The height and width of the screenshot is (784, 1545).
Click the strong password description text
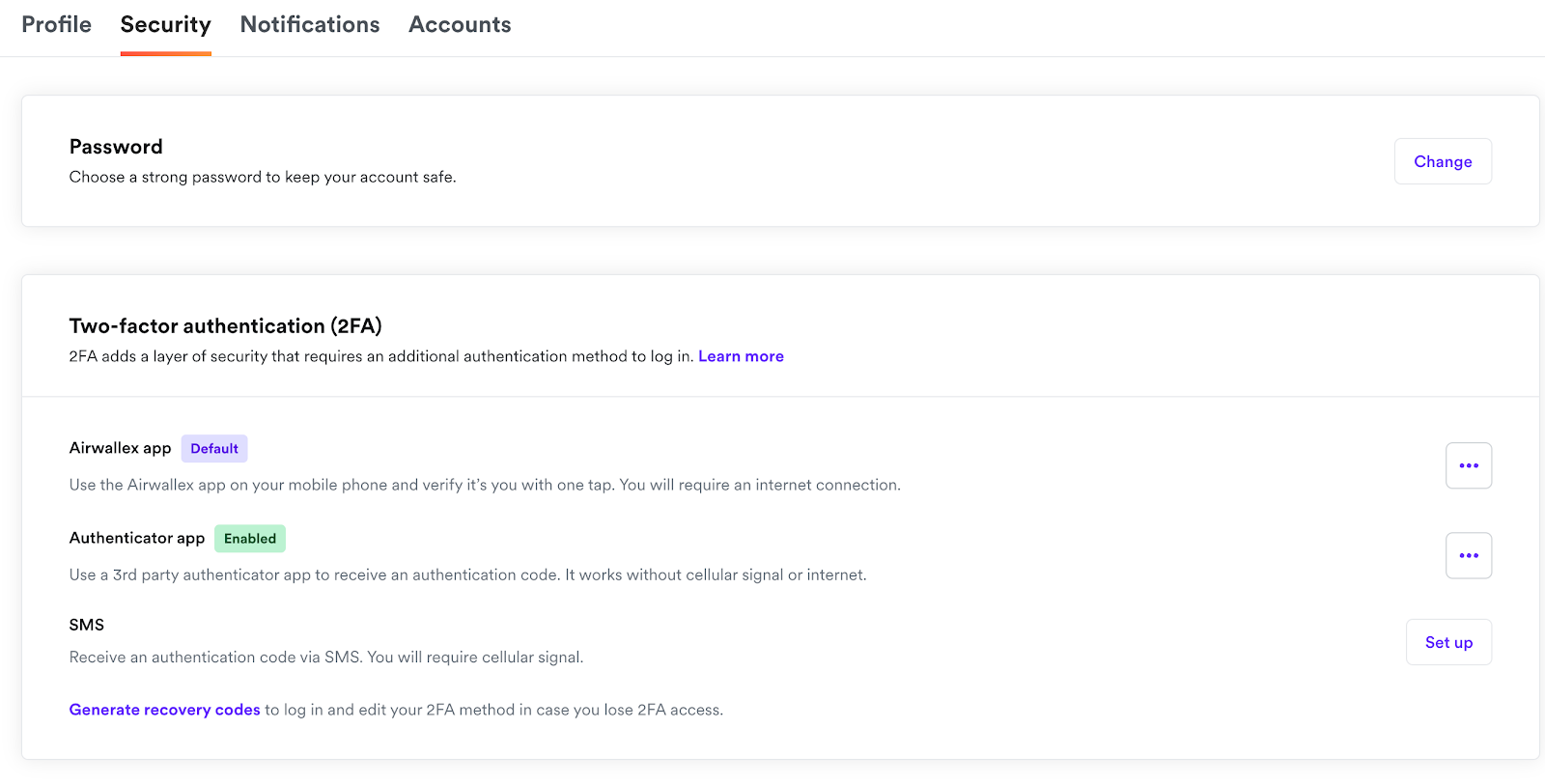pos(263,177)
